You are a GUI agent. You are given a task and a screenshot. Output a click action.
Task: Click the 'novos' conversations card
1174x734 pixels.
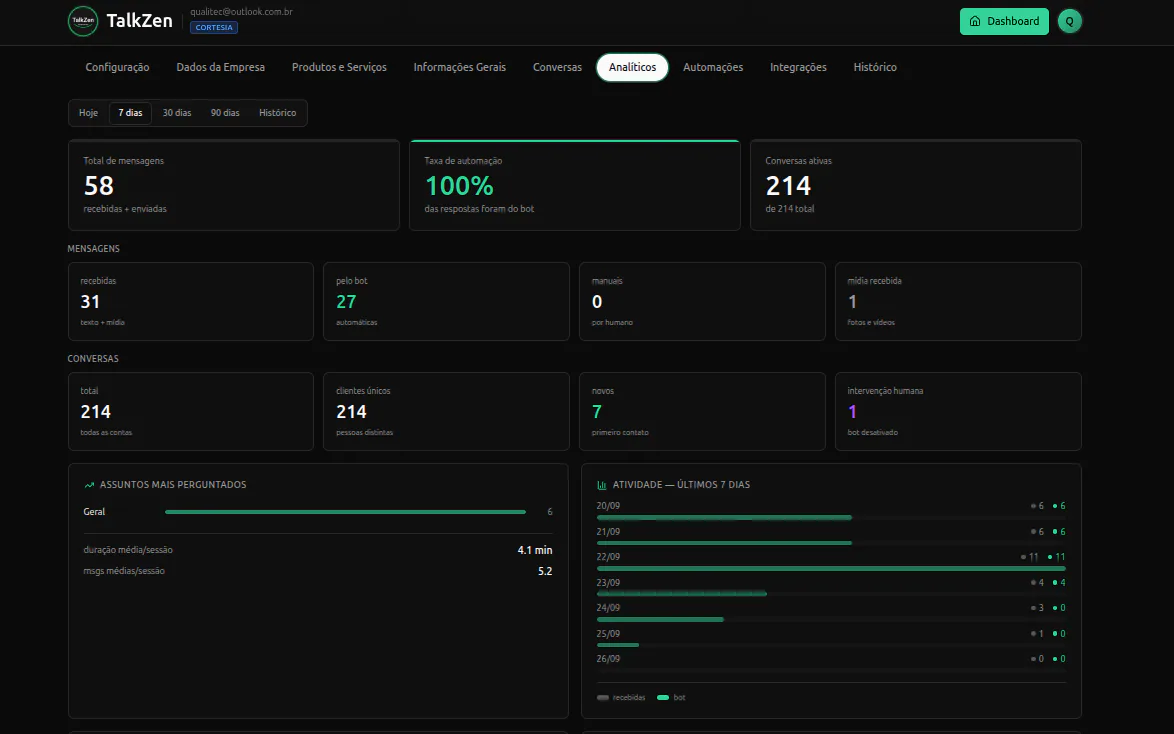[x=702, y=412]
